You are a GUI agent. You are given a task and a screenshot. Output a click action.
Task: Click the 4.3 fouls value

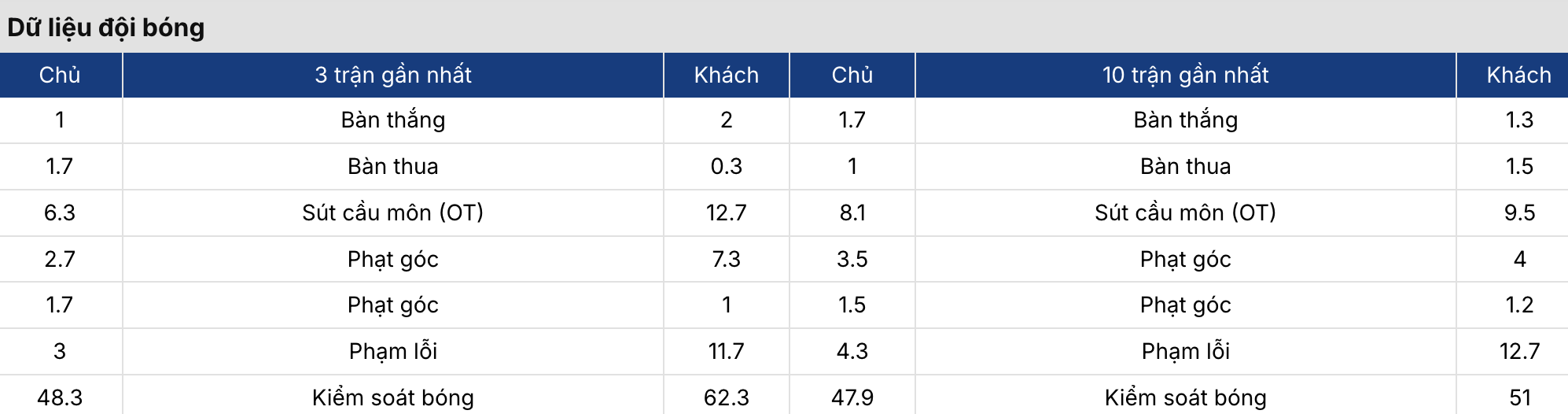click(x=852, y=351)
